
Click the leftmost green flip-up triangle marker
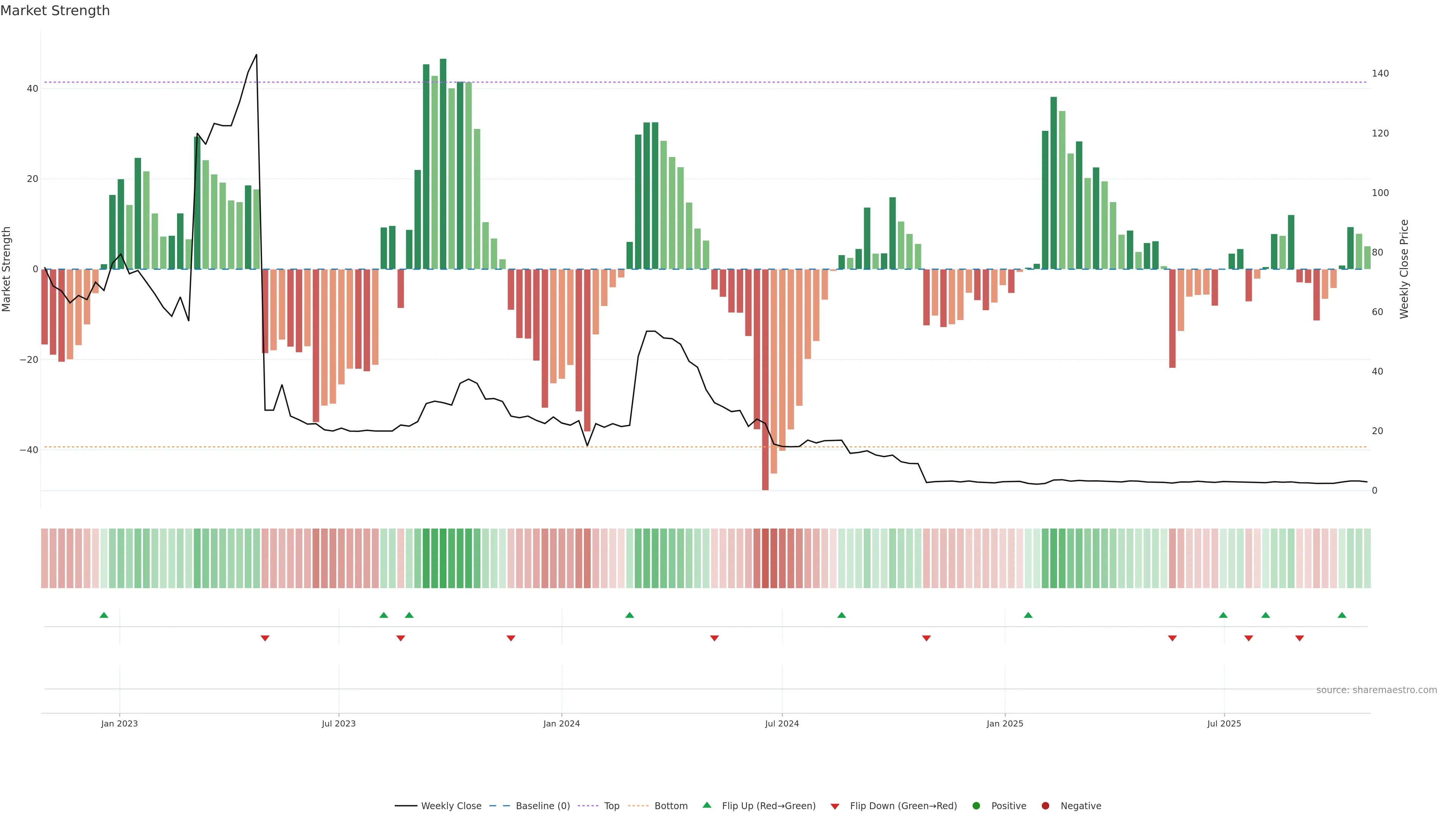104,615
